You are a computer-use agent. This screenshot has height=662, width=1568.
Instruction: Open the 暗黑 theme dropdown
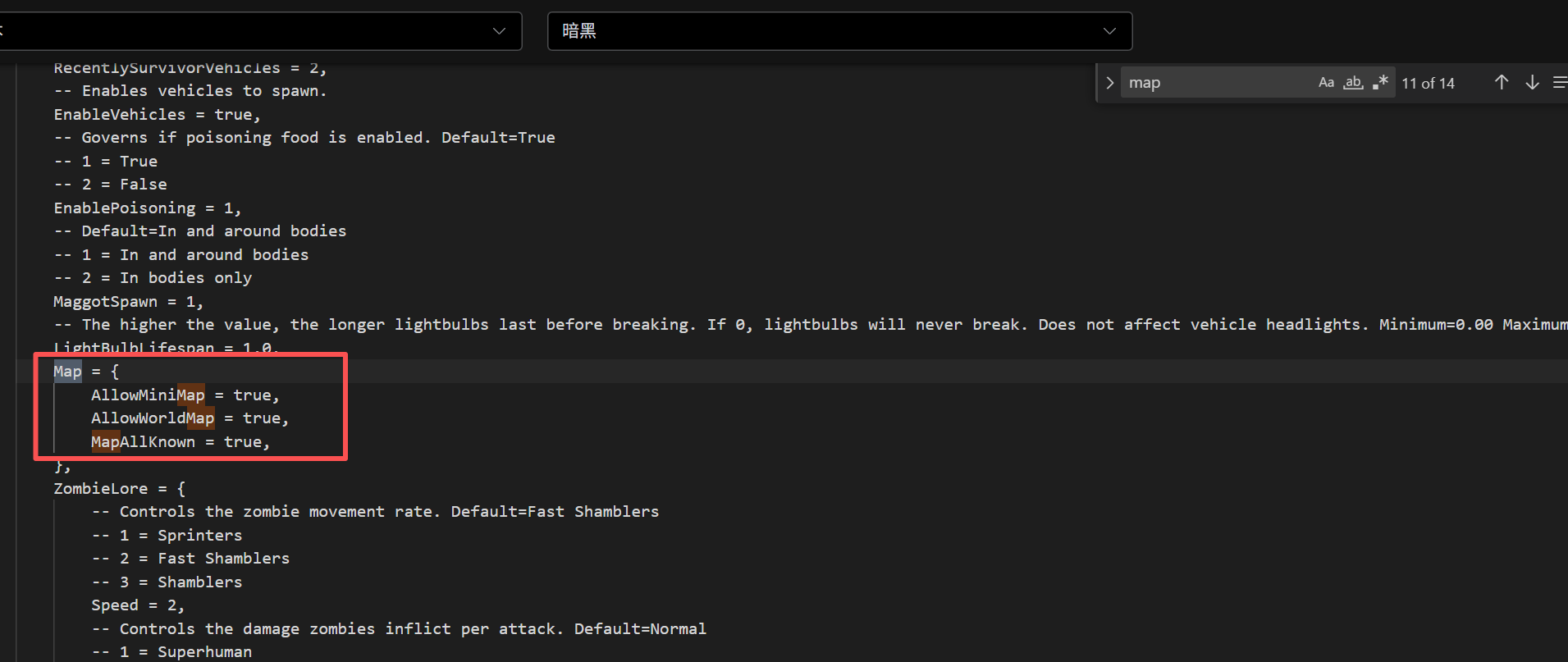839,31
